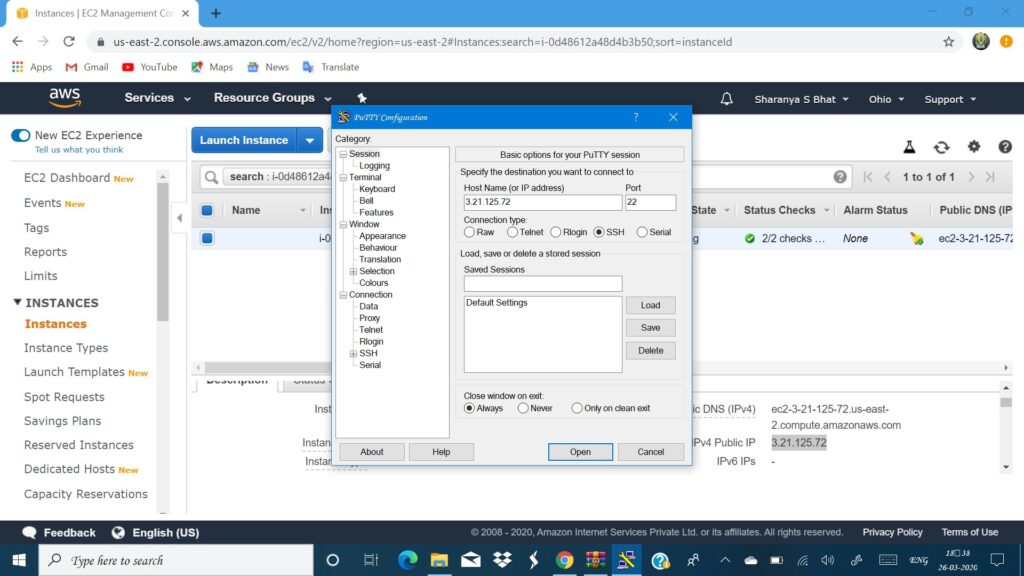Image resolution: width=1024 pixels, height=576 pixels.
Task: Click Load saved session button
Action: click(x=650, y=305)
